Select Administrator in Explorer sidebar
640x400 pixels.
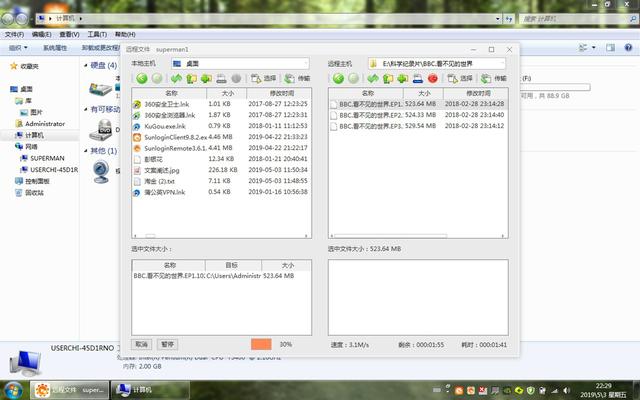(40, 124)
